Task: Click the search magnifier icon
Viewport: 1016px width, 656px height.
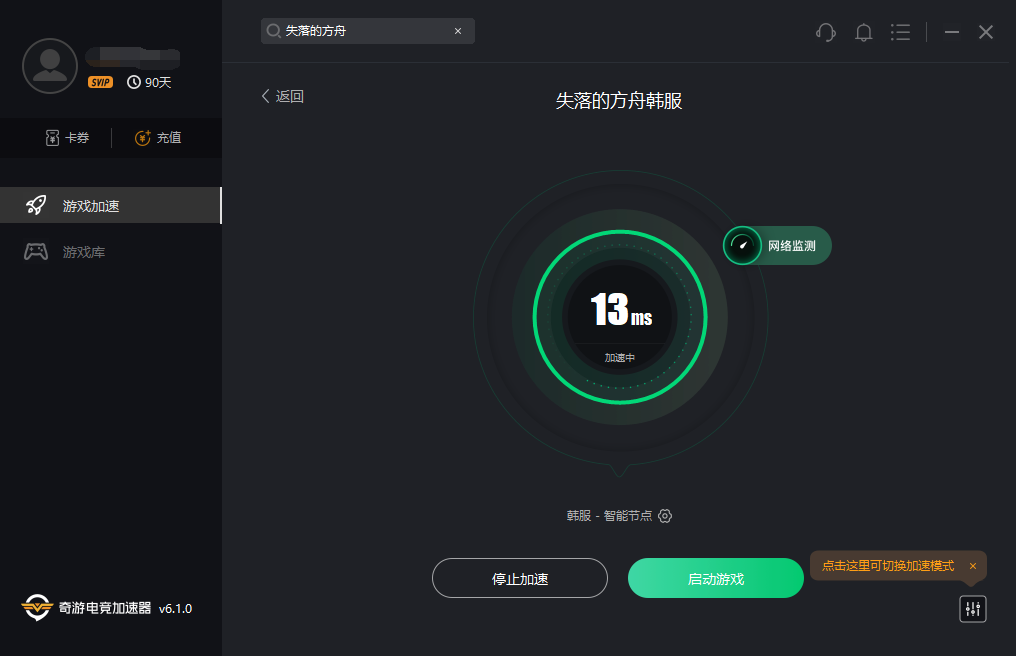Action: tap(273, 31)
